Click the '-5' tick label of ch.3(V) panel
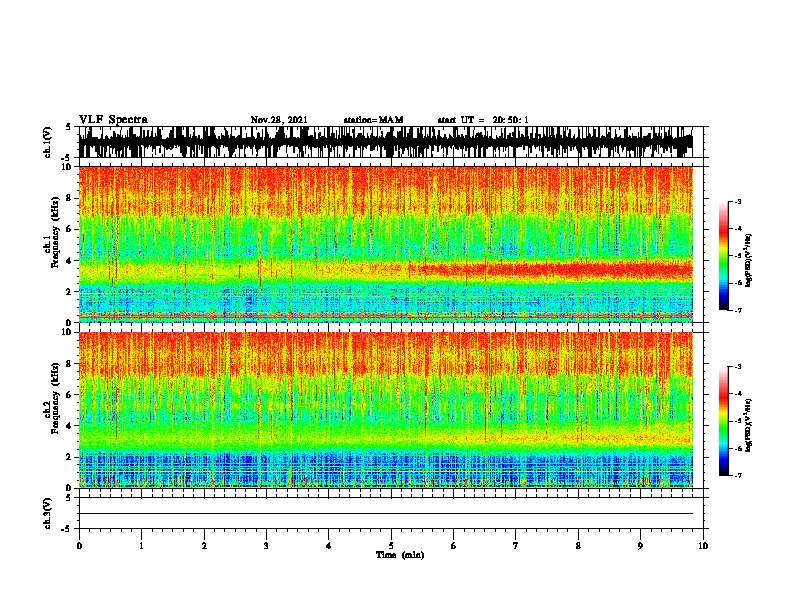The height and width of the screenshot is (612, 792). click(67, 529)
